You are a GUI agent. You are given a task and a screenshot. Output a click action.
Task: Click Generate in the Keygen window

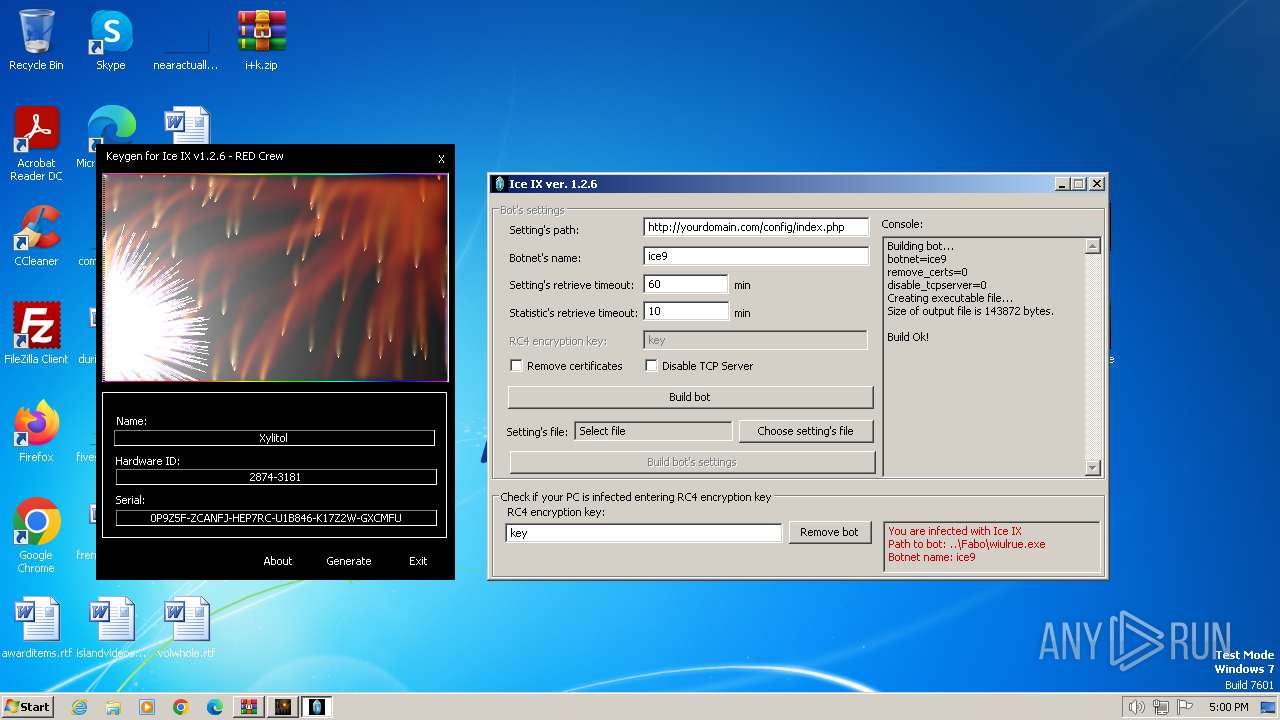pyautogui.click(x=349, y=561)
